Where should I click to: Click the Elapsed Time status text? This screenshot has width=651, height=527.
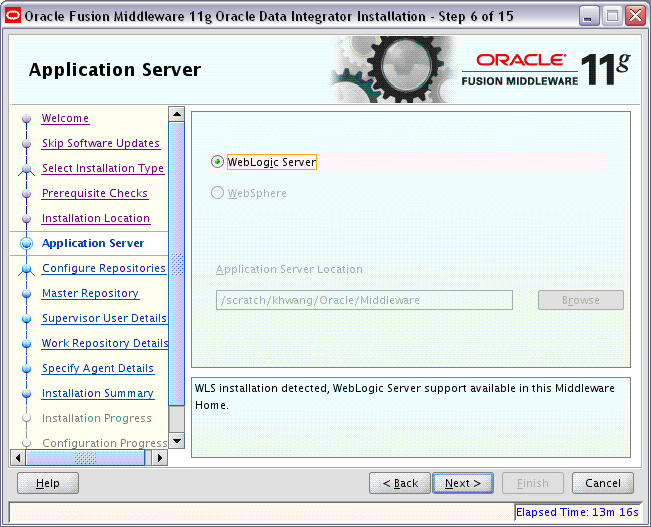click(x=577, y=512)
